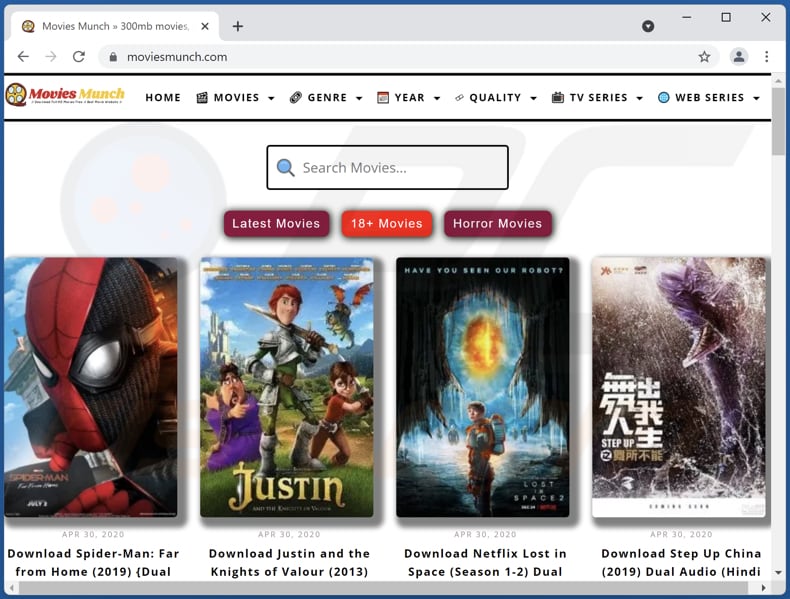Click the magnifier icon in search box

click(x=286, y=167)
